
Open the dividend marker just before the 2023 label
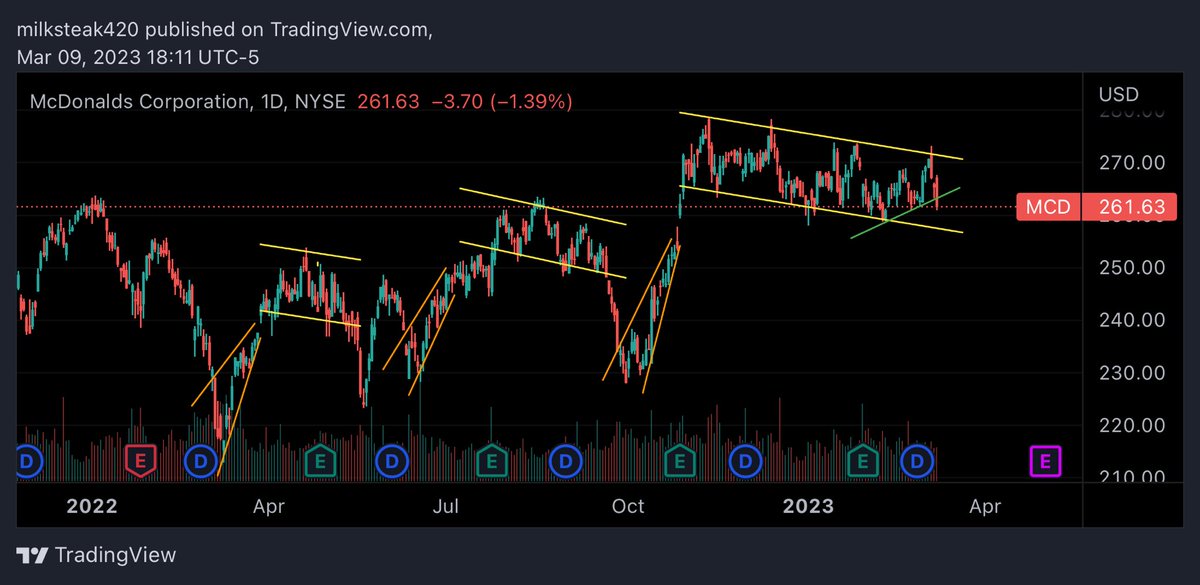(x=743, y=461)
